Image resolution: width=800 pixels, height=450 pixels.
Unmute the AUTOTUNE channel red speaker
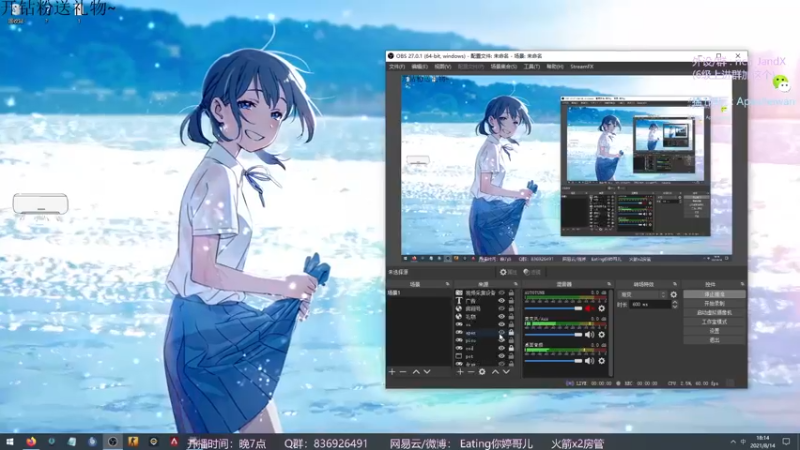(590, 309)
